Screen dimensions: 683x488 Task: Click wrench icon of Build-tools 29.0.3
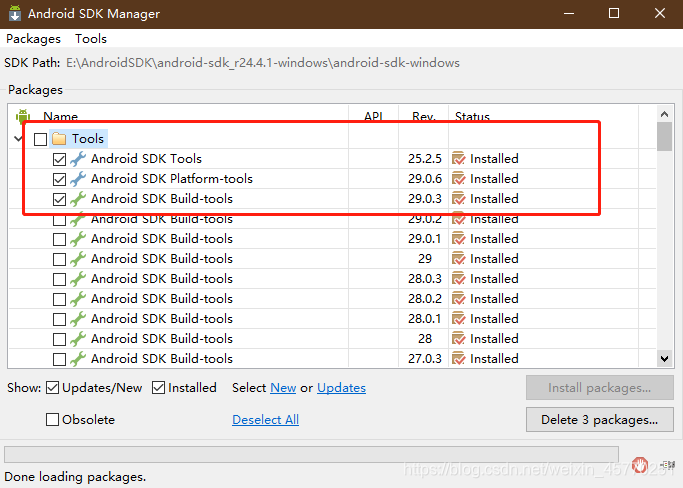click(78, 199)
